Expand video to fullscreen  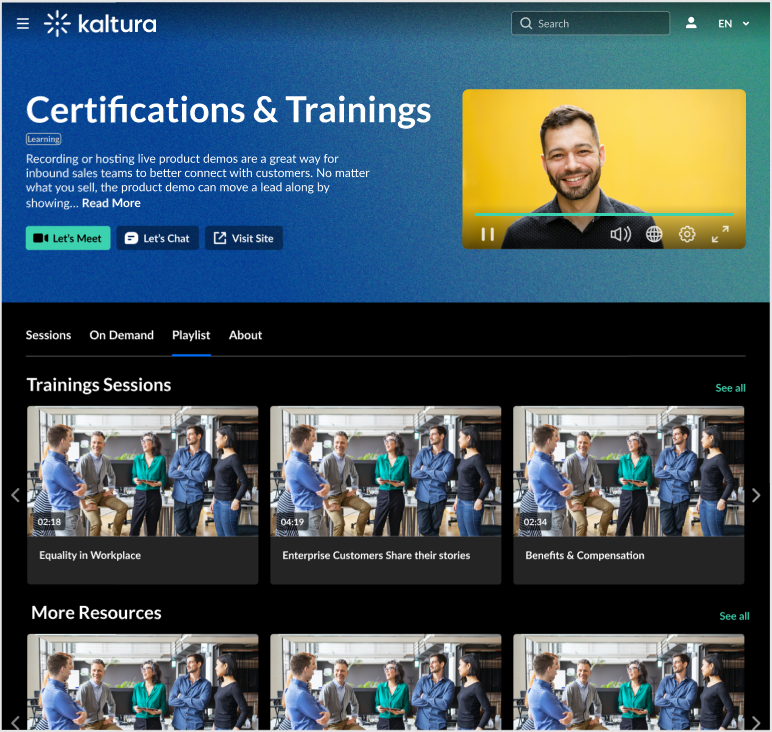720,234
